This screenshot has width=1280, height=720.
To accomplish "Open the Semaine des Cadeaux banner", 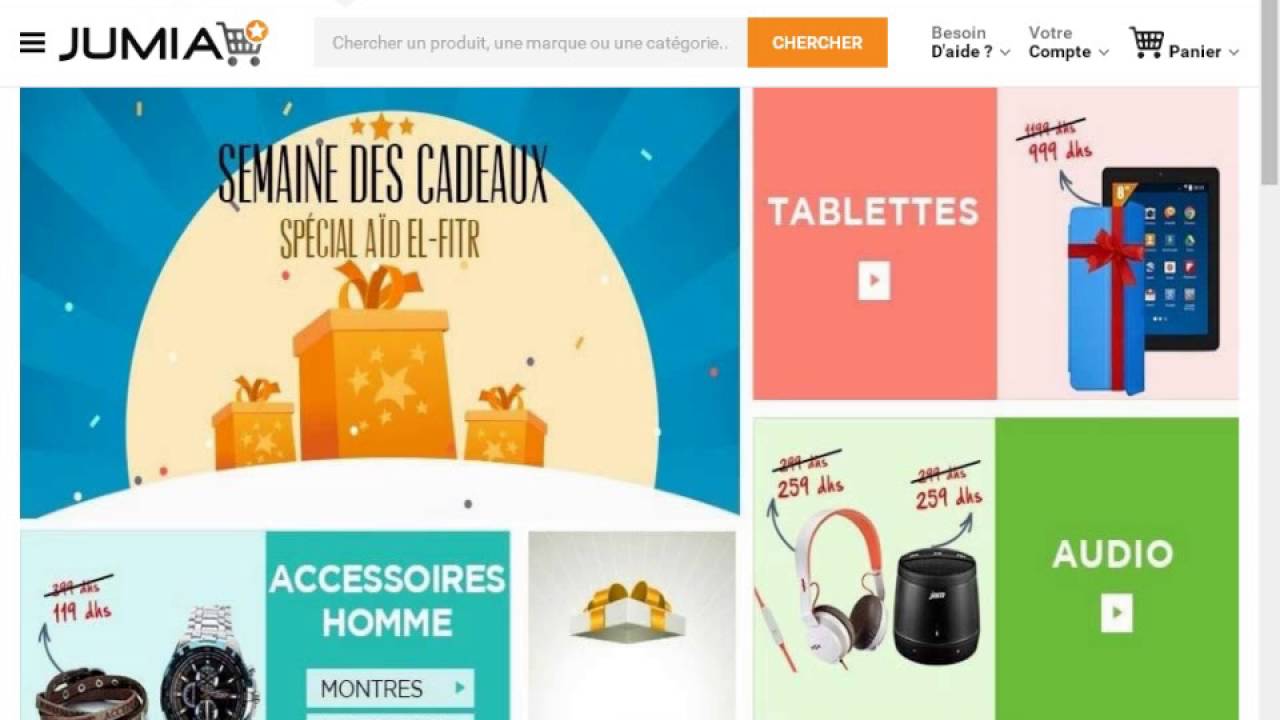I will (x=380, y=302).
